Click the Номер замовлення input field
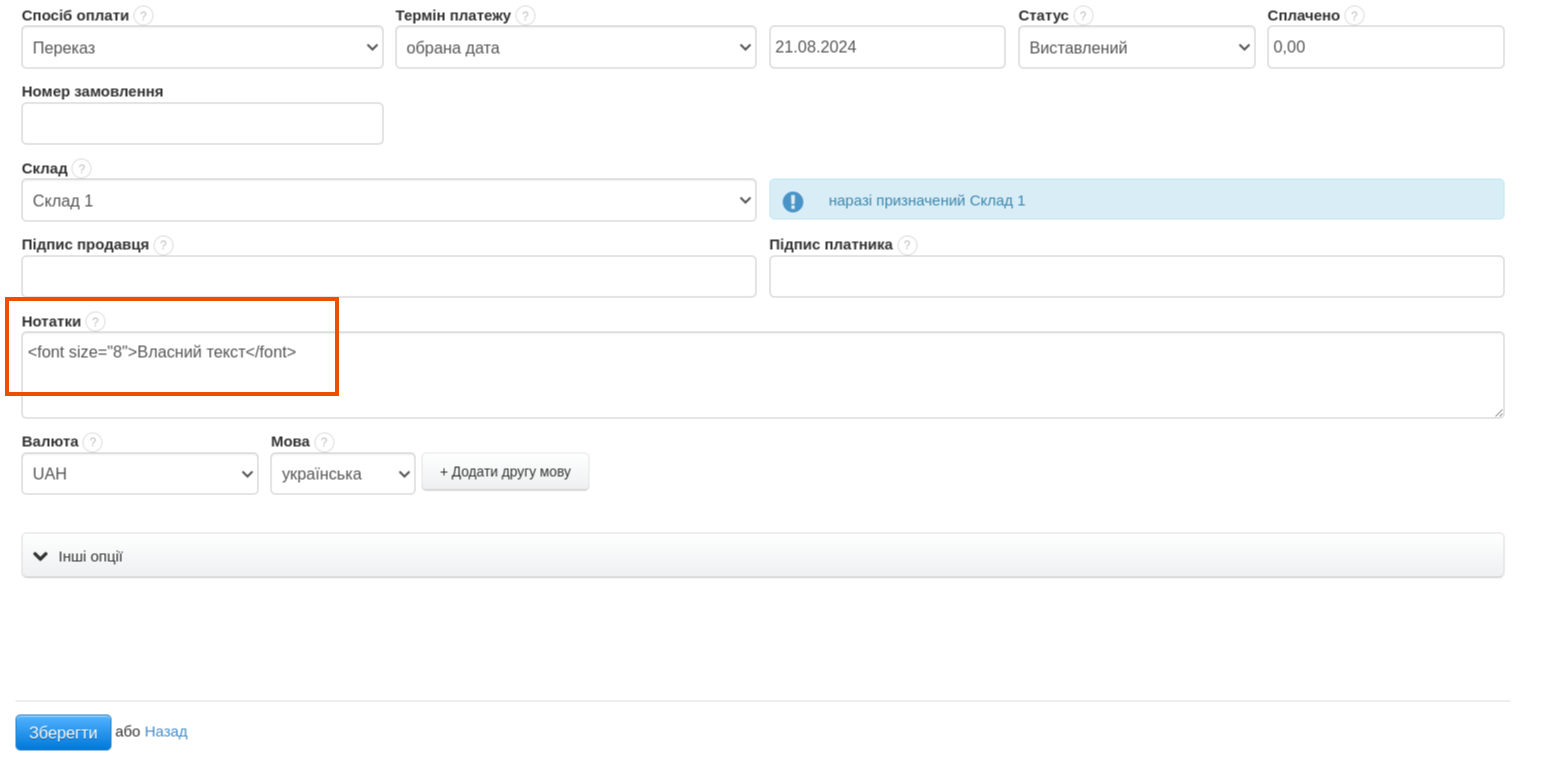 pos(202,123)
